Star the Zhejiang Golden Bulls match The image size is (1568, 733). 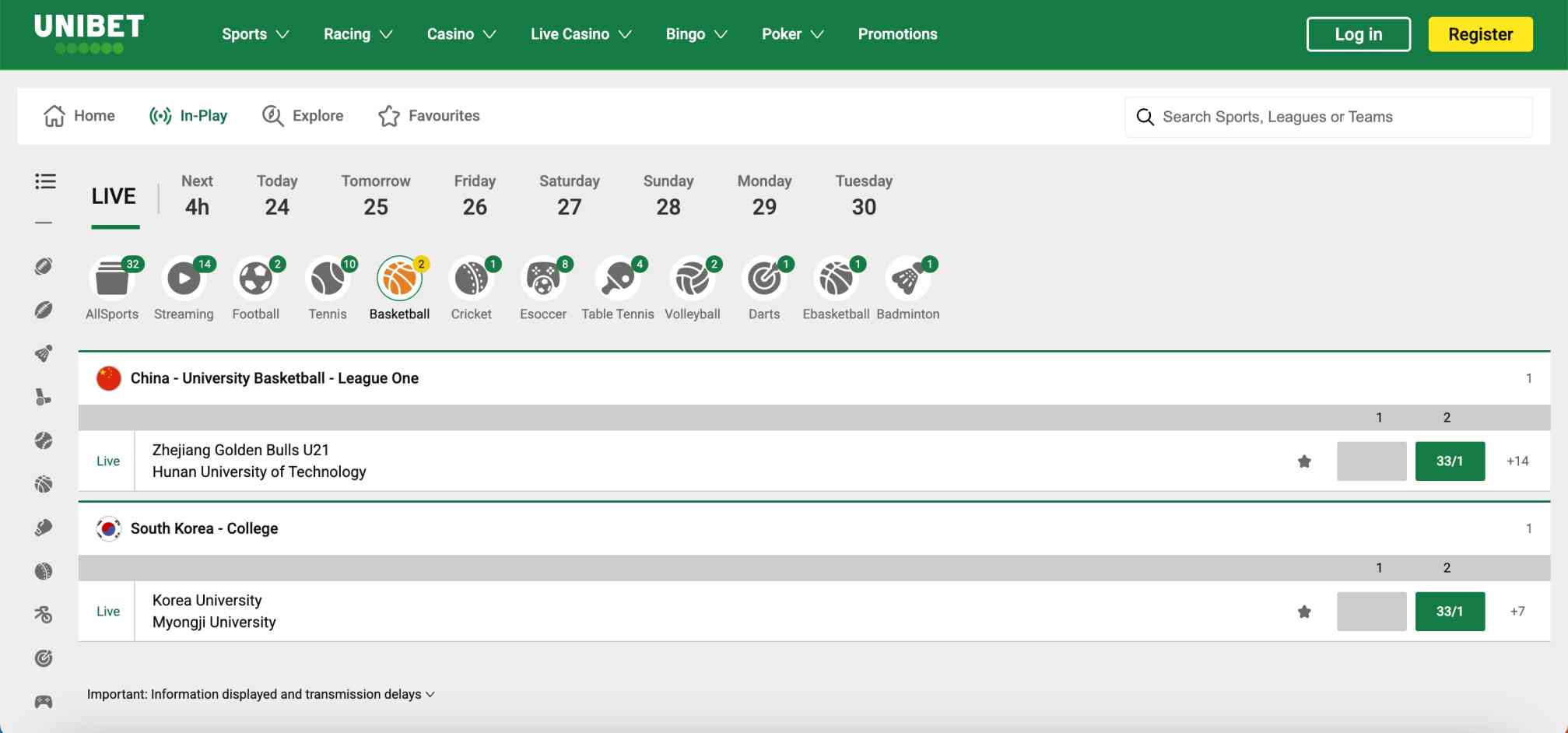pos(1303,461)
